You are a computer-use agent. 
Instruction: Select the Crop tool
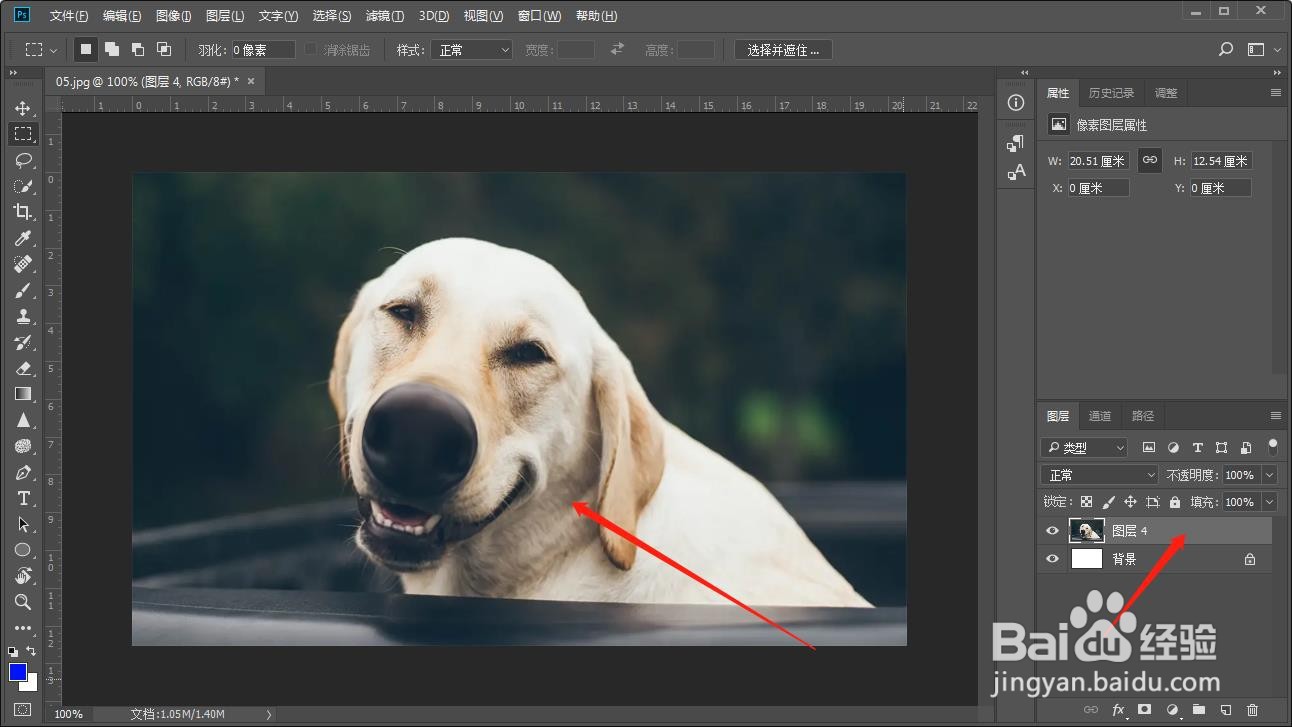point(23,212)
